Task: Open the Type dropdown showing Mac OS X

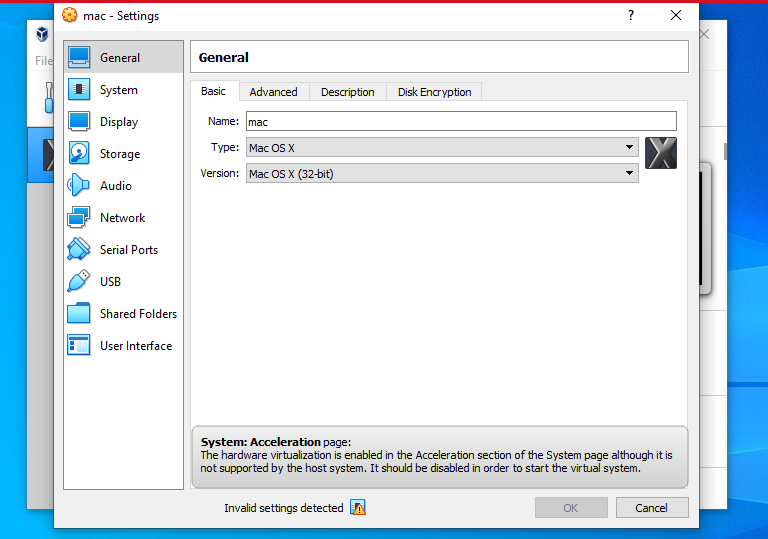Action: [x=442, y=147]
